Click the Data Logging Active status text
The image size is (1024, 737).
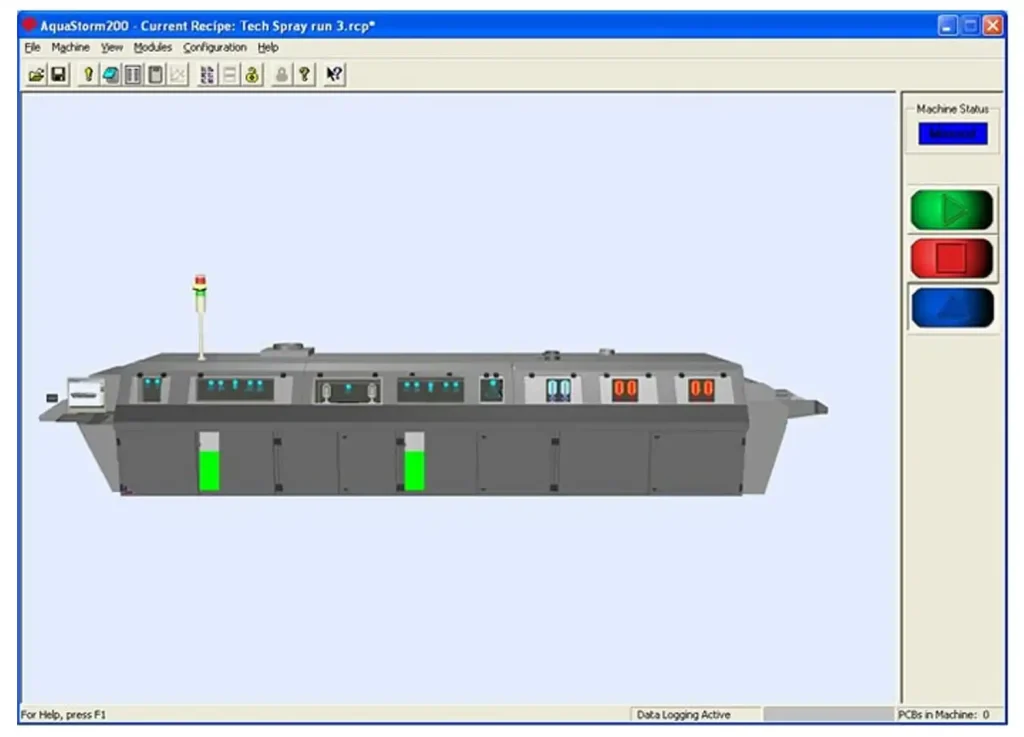click(683, 715)
